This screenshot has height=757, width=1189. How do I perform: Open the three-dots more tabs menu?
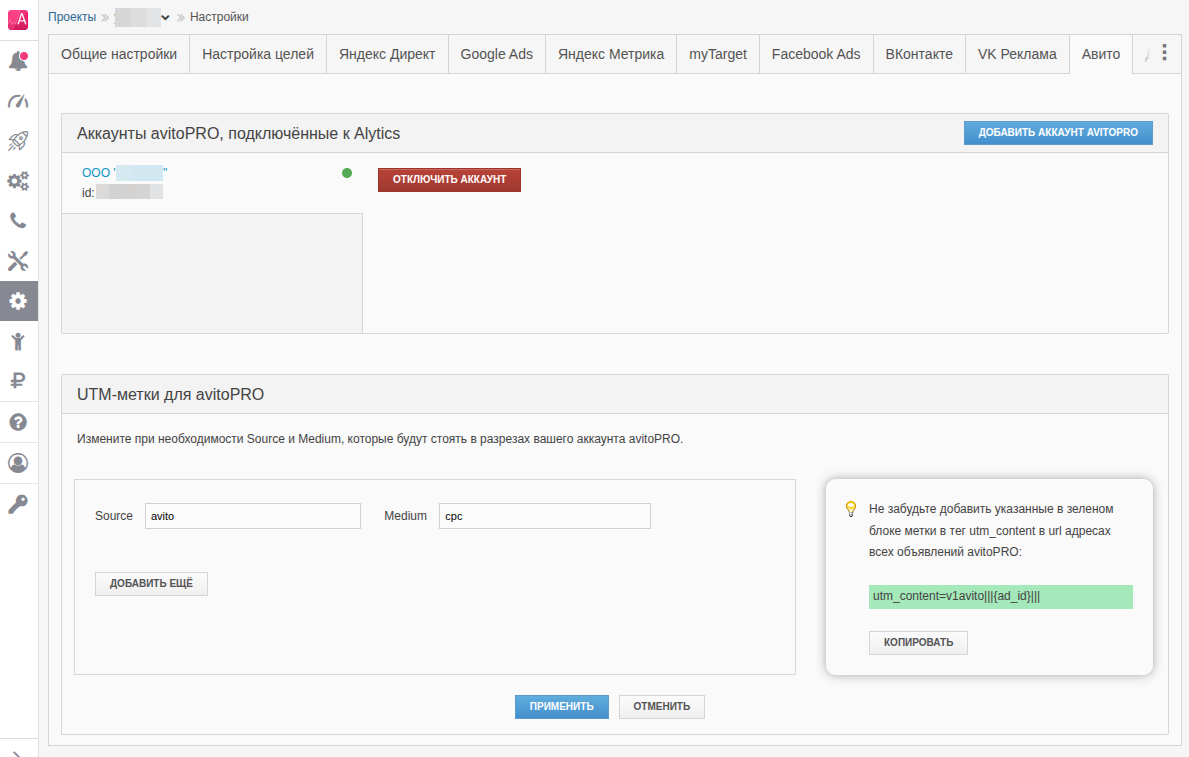1165,52
